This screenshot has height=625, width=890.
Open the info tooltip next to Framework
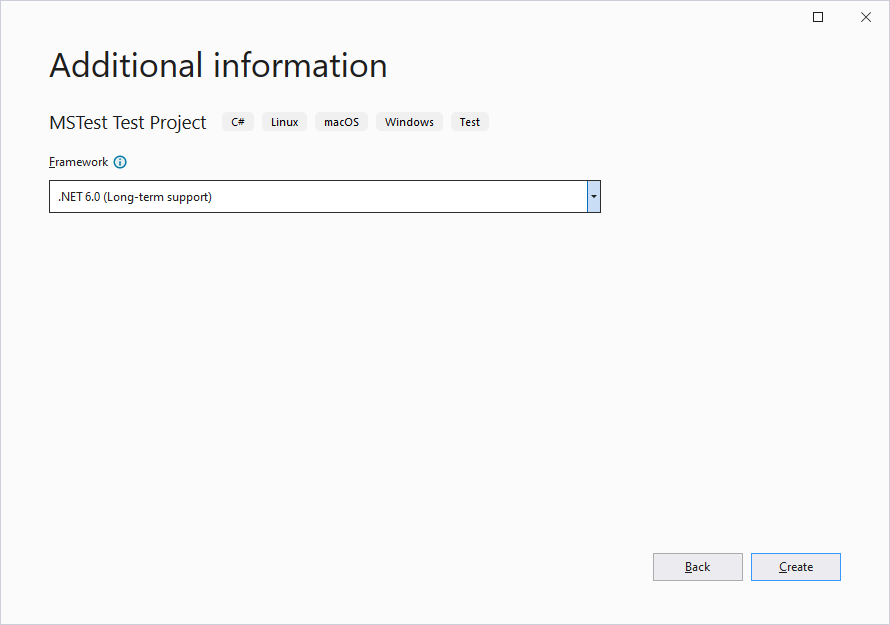pos(120,162)
